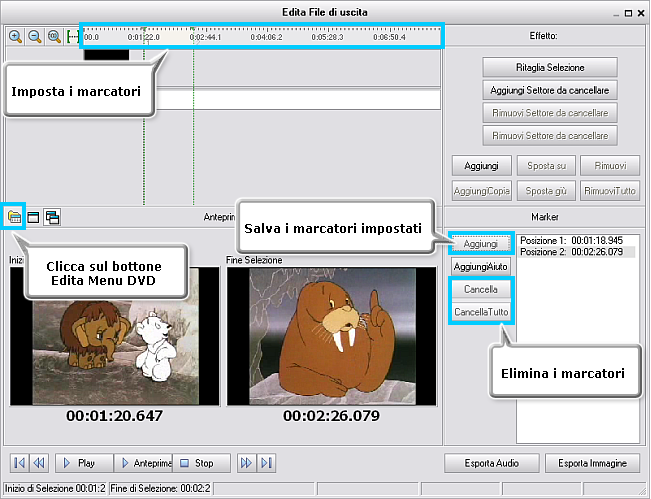Jump to the end of the video
The height and width of the screenshot is (499, 651).
(x=266, y=463)
